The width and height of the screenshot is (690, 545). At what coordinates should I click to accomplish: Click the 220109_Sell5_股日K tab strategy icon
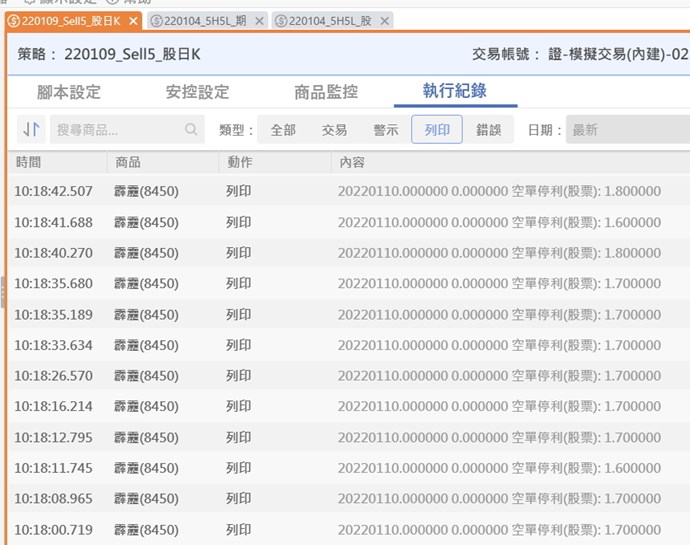click(13, 21)
